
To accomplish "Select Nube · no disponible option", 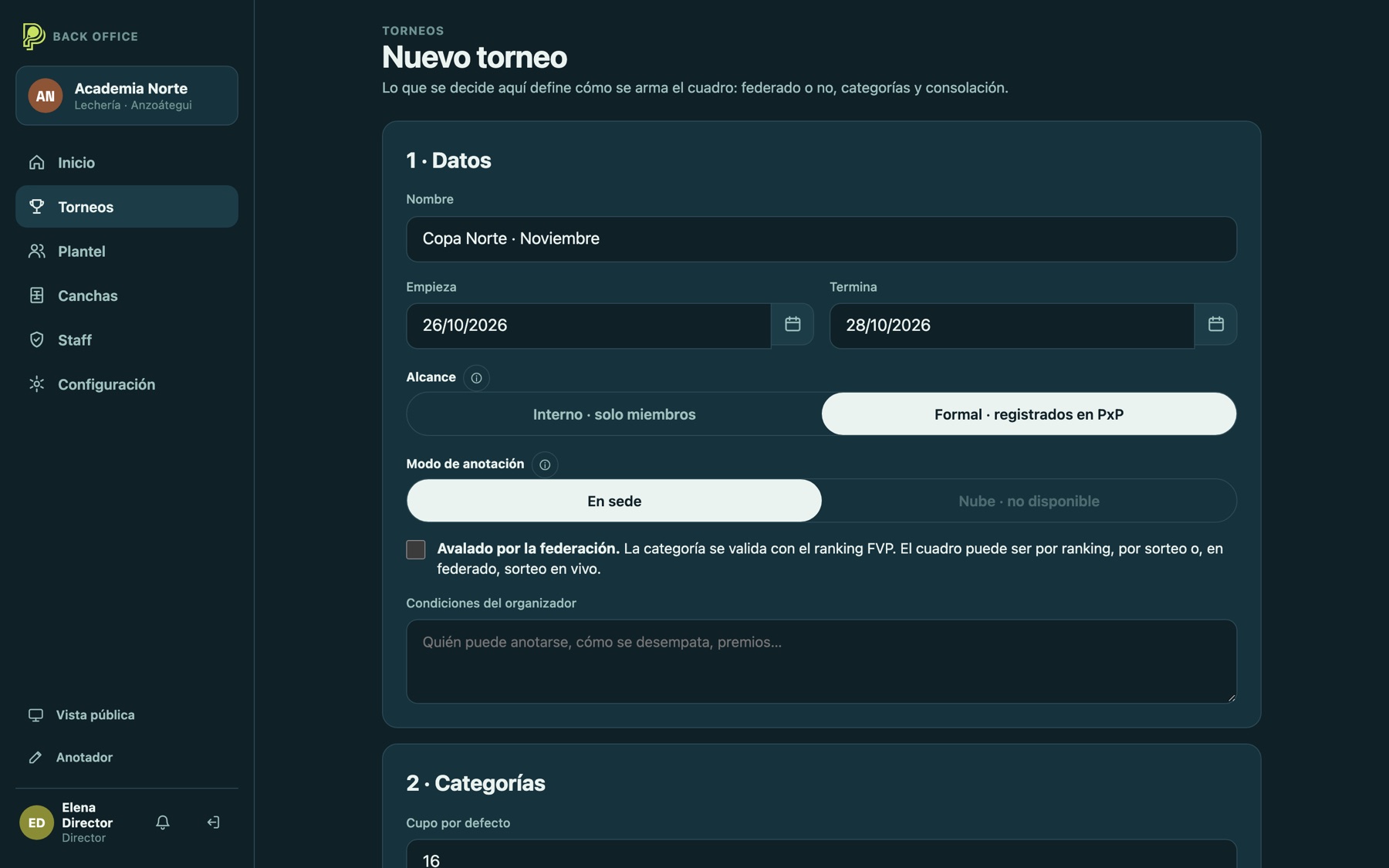I will click(x=1029, y=501).
